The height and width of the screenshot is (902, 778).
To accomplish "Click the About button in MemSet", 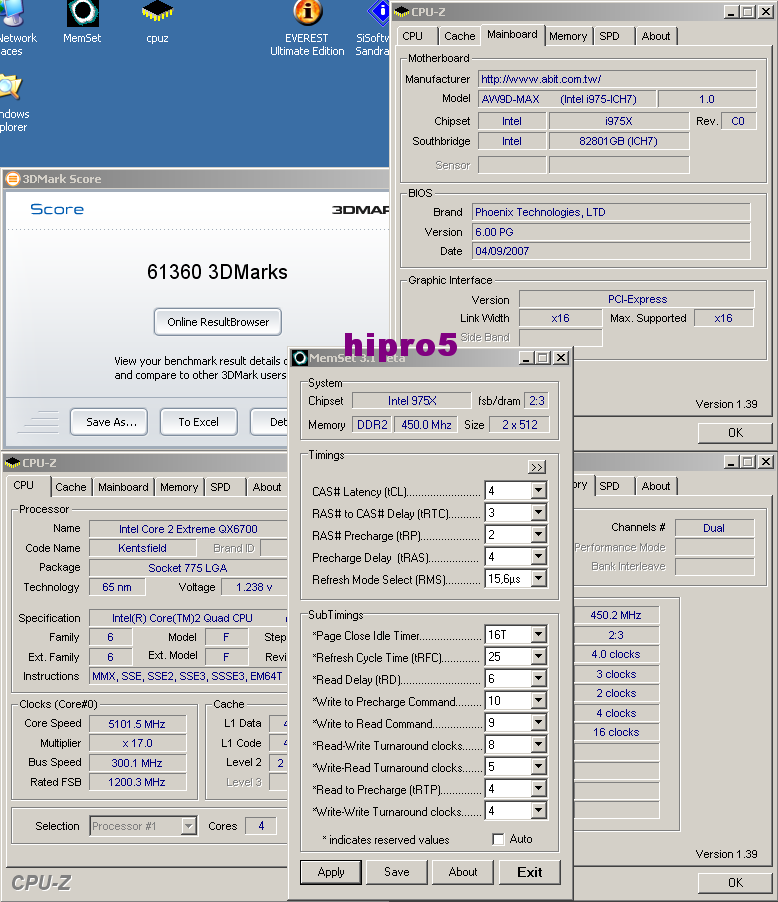I will tap(463, 872).
